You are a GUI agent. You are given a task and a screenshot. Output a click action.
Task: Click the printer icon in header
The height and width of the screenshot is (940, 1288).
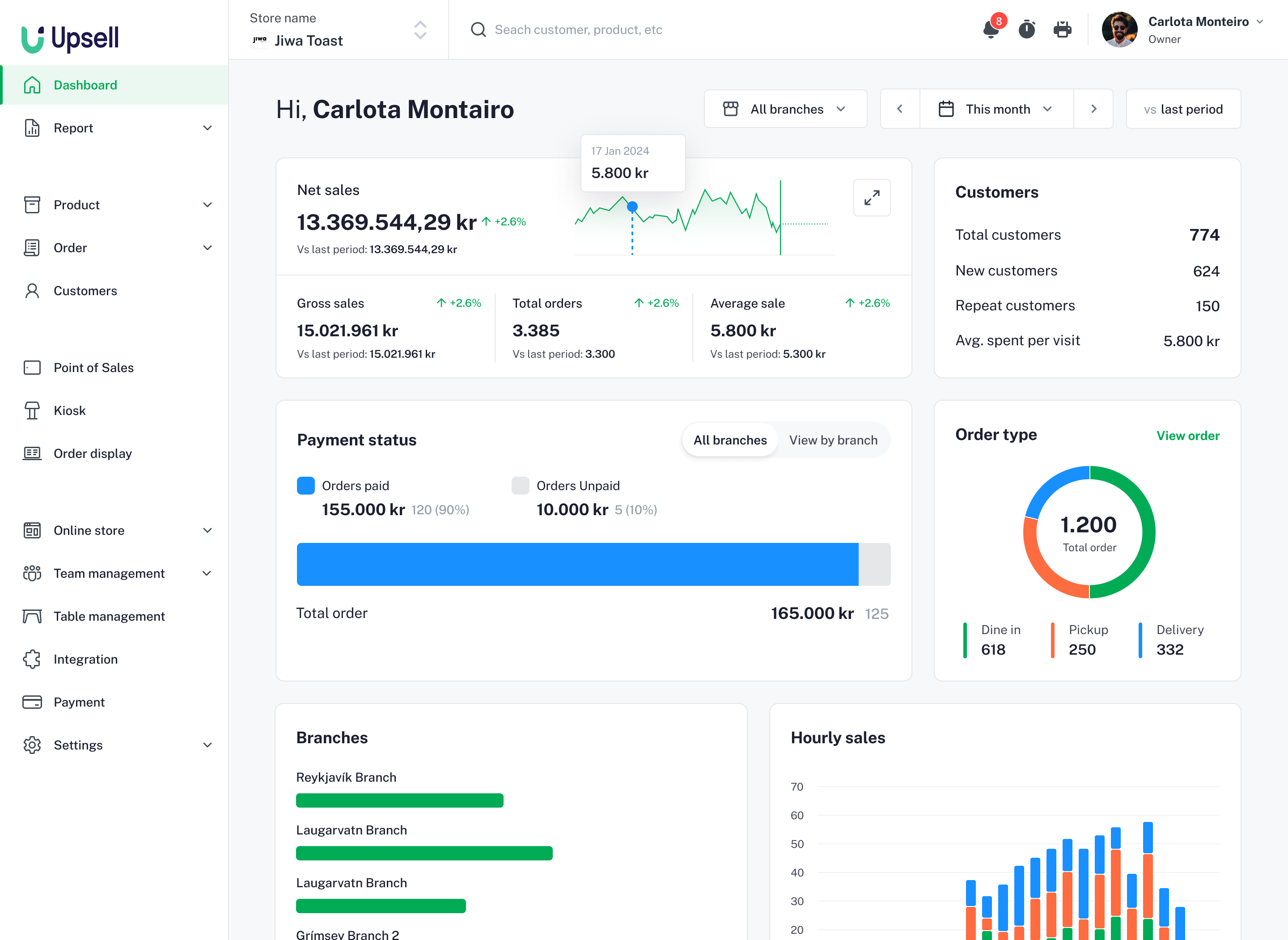point(1062,30)
